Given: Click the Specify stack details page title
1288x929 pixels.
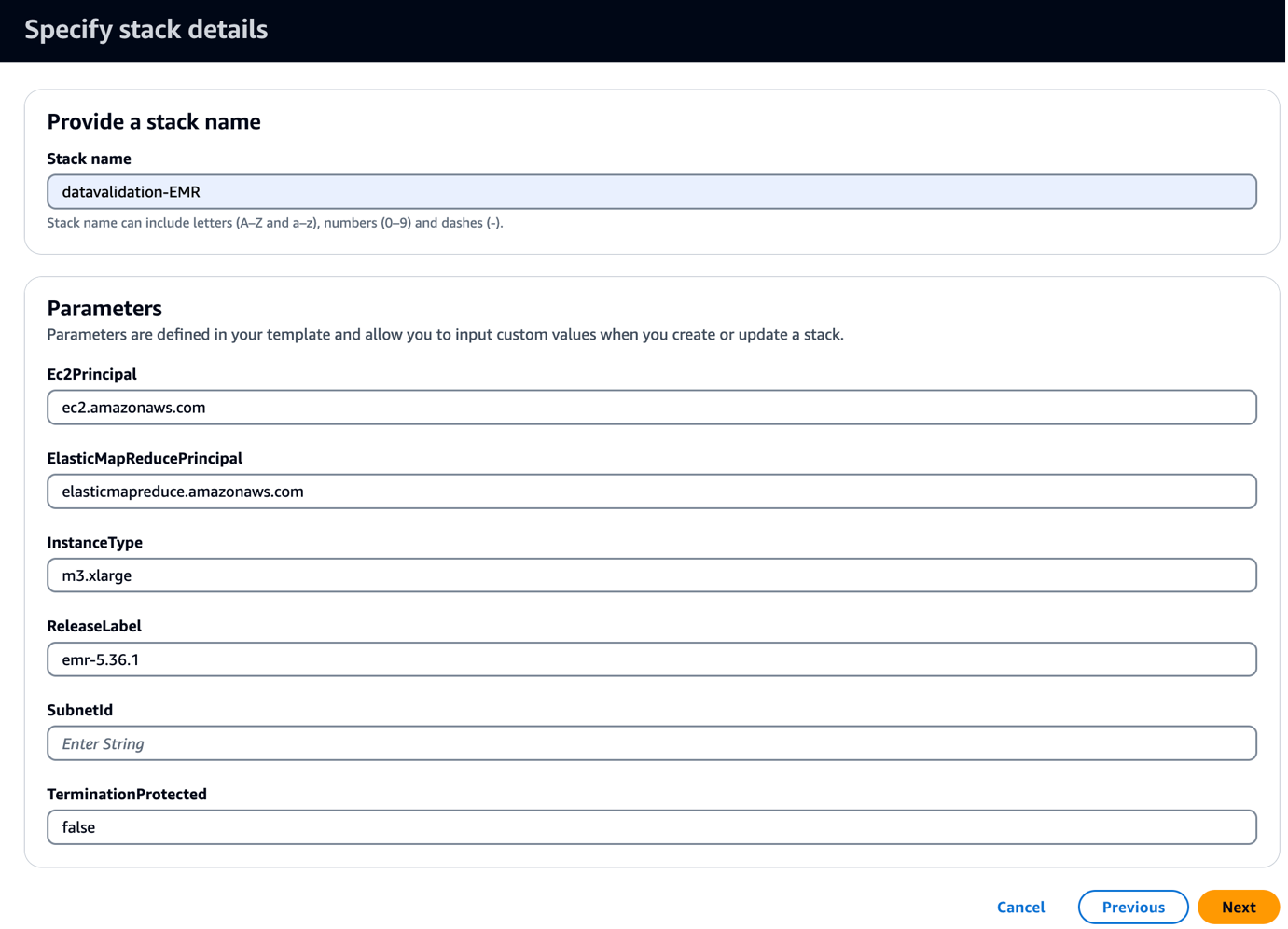Looking at the screenshot, I should click(146, 30).
